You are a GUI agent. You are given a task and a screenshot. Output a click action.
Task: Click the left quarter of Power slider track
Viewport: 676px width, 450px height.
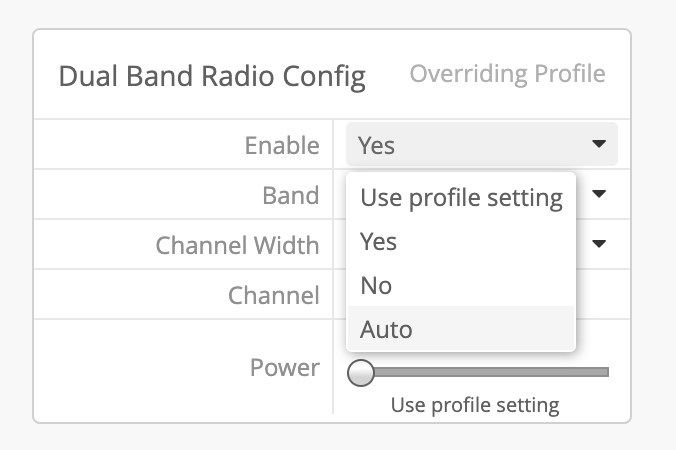click(x=420, y=373)
